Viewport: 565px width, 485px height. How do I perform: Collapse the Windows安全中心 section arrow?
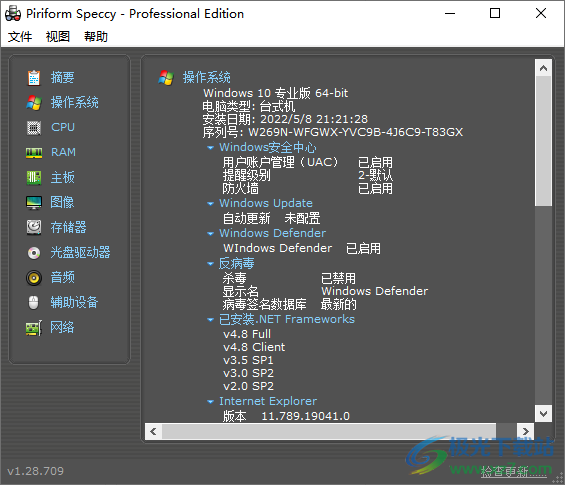[210, 147]
